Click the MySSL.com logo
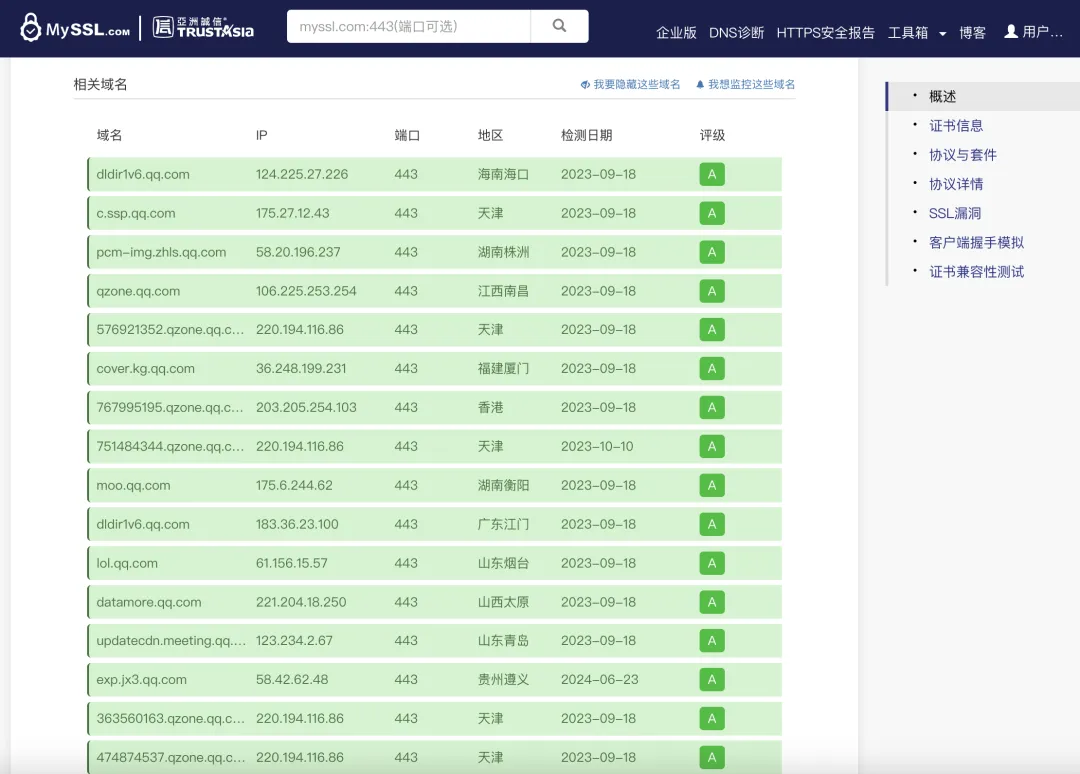Viewport: 1080px width, 774px height. pos(74,28)
